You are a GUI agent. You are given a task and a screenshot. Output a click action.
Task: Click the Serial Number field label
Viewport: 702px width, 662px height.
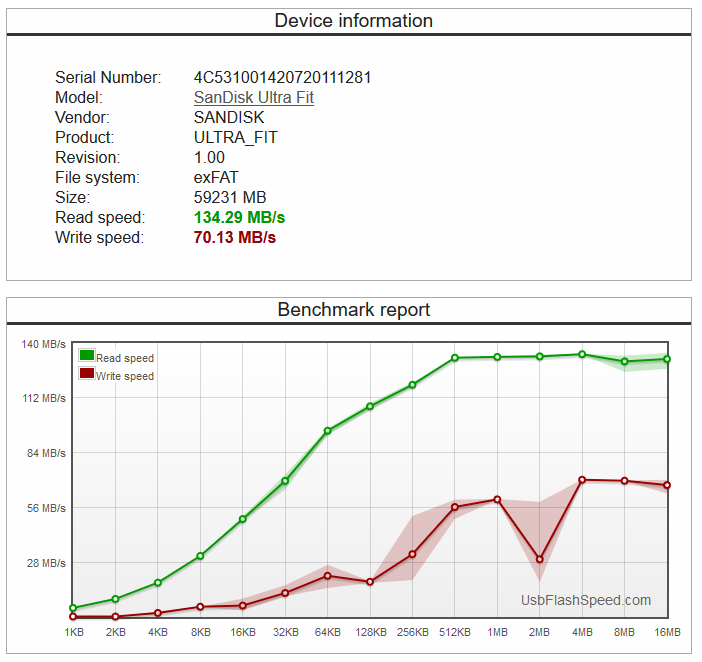point(108,77)
